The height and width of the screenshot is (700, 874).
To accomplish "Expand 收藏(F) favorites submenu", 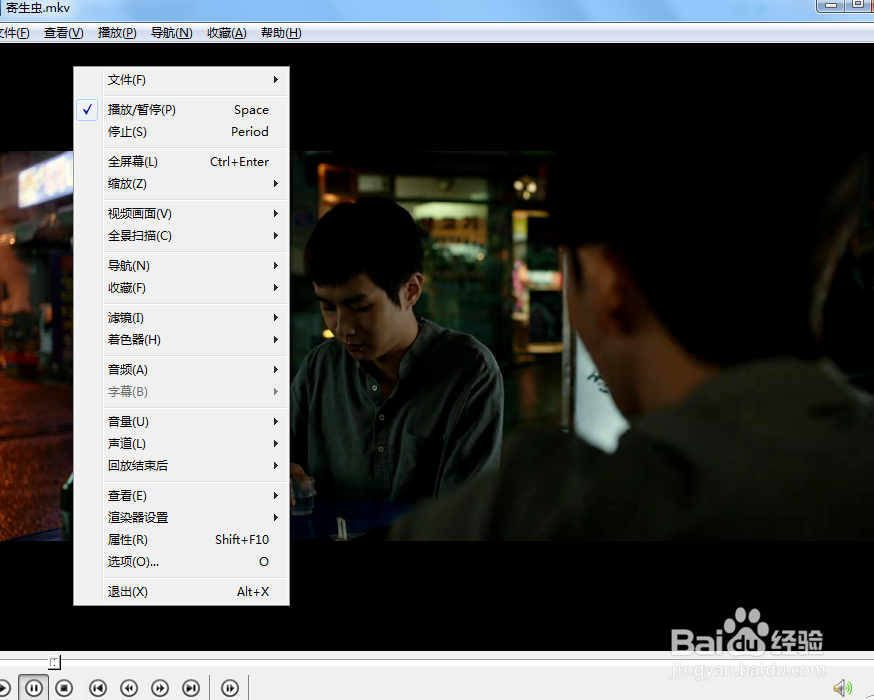I will pyautogui.click(x=181, y=288).
